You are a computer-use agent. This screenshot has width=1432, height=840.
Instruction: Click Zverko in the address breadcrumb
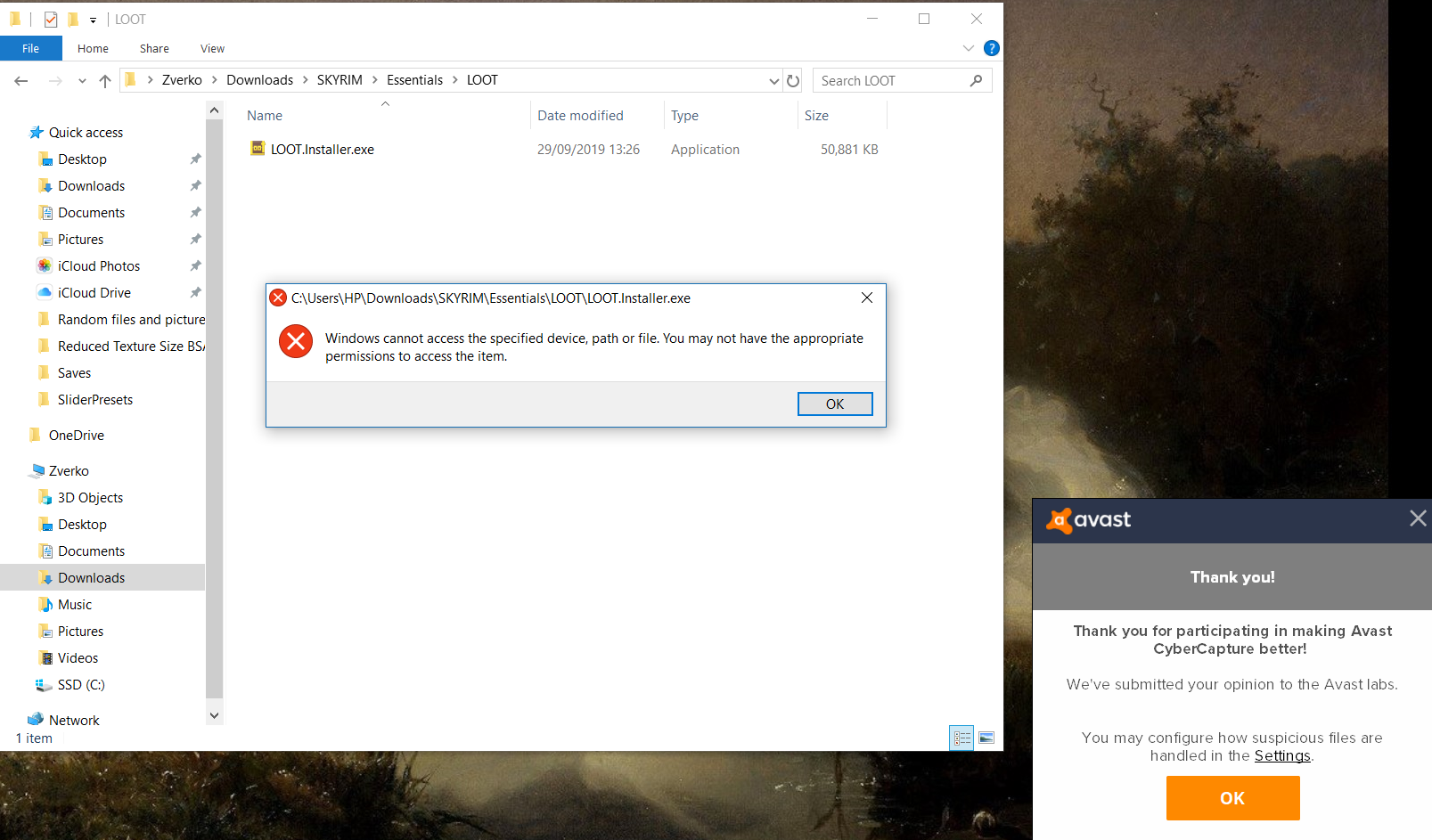(182, 80)
